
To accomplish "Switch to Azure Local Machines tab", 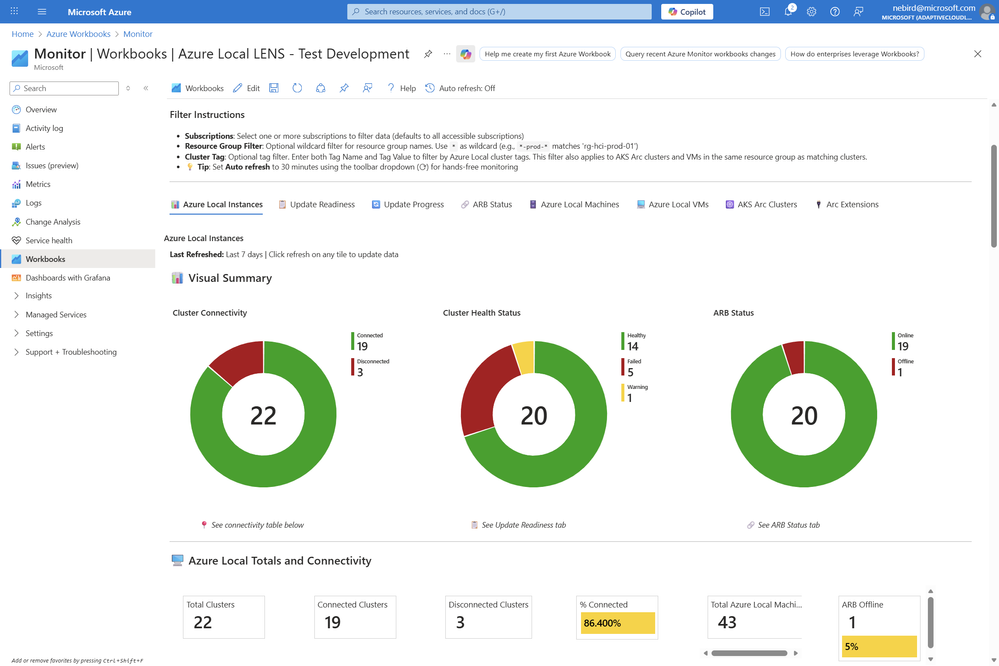I will tap(574, 205).
